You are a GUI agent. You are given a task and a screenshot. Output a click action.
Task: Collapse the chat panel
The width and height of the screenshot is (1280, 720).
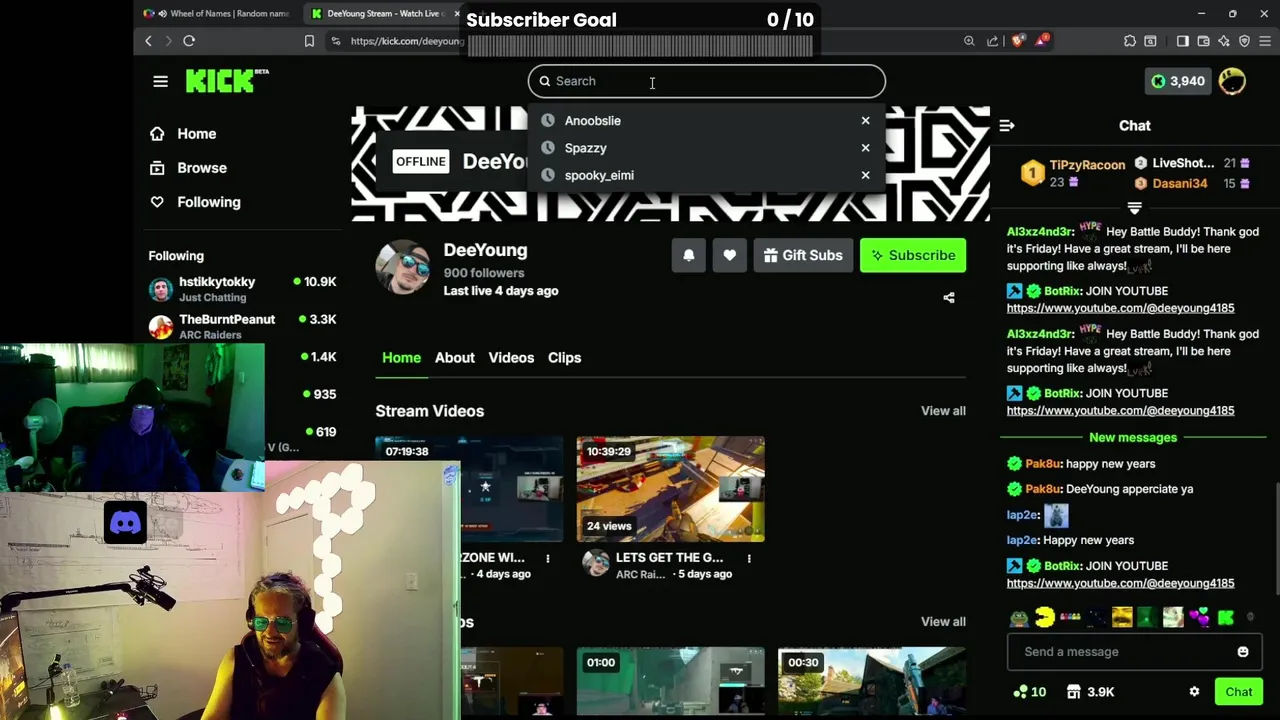pos(1007,126)
